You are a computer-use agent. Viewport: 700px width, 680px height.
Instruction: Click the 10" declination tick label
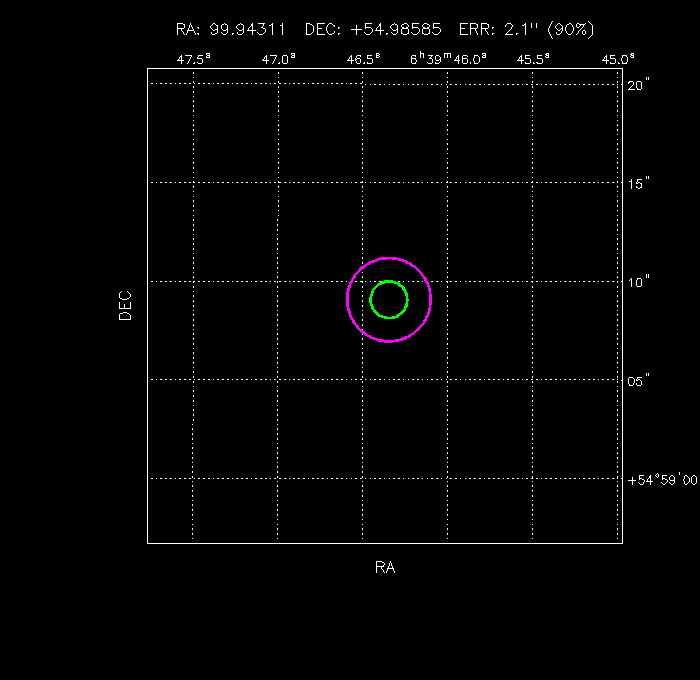(638, 282)
